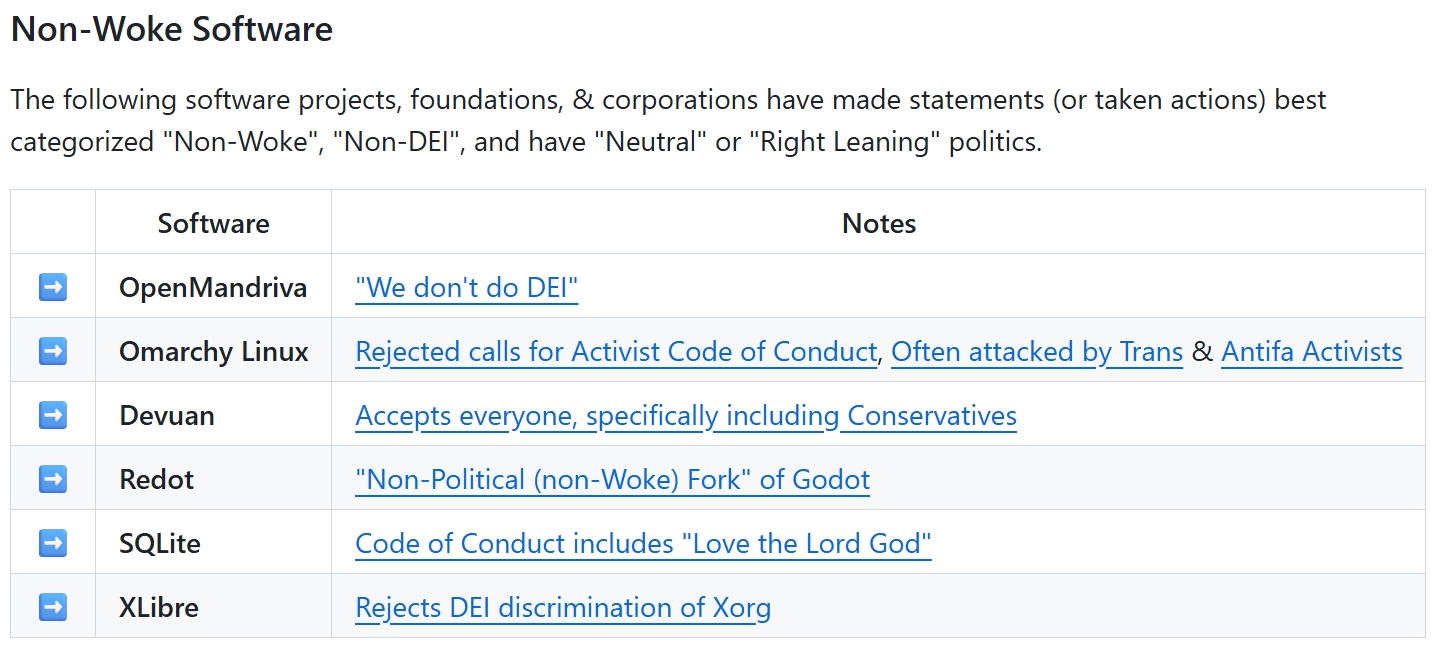Click the arrow icon beside OpenMandriva
This screenshot has height=657, width=1447.
coord(53,288)
